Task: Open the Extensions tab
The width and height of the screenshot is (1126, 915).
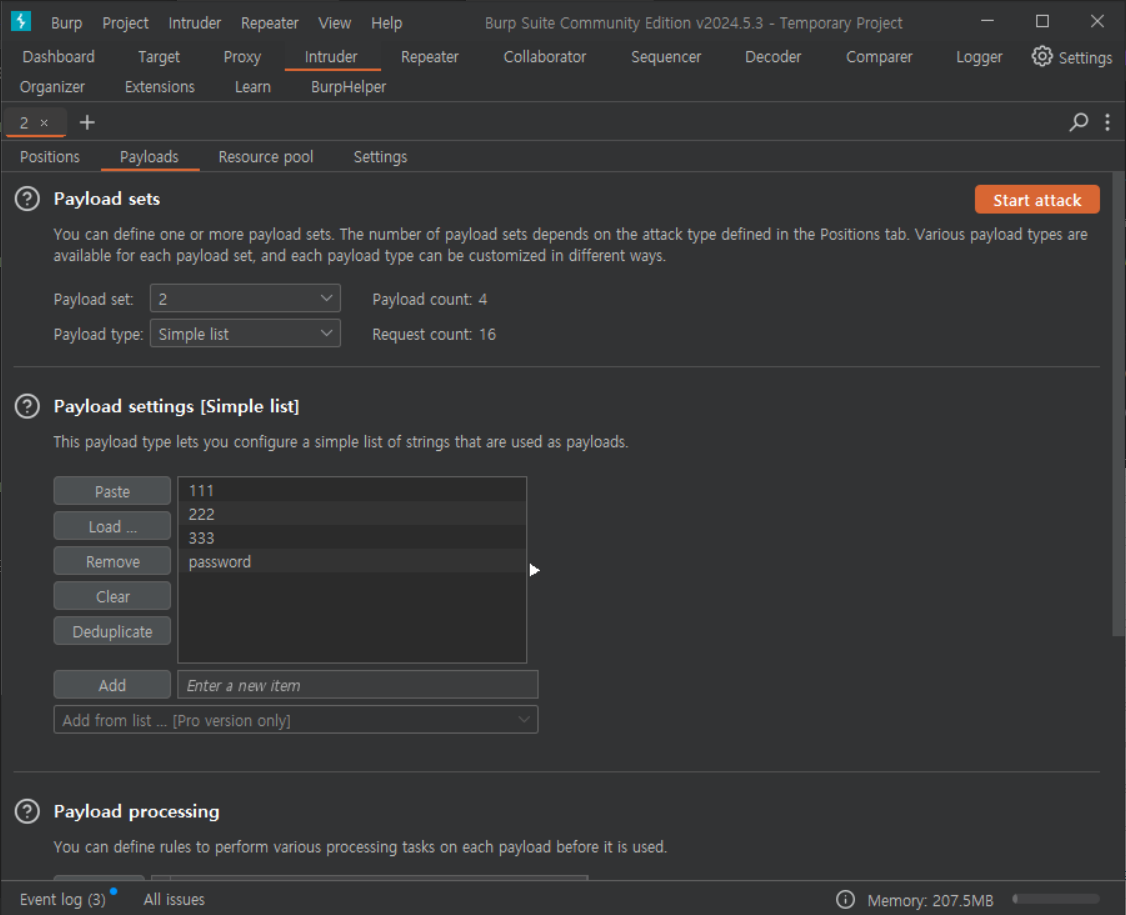Action: click(159, 87)
